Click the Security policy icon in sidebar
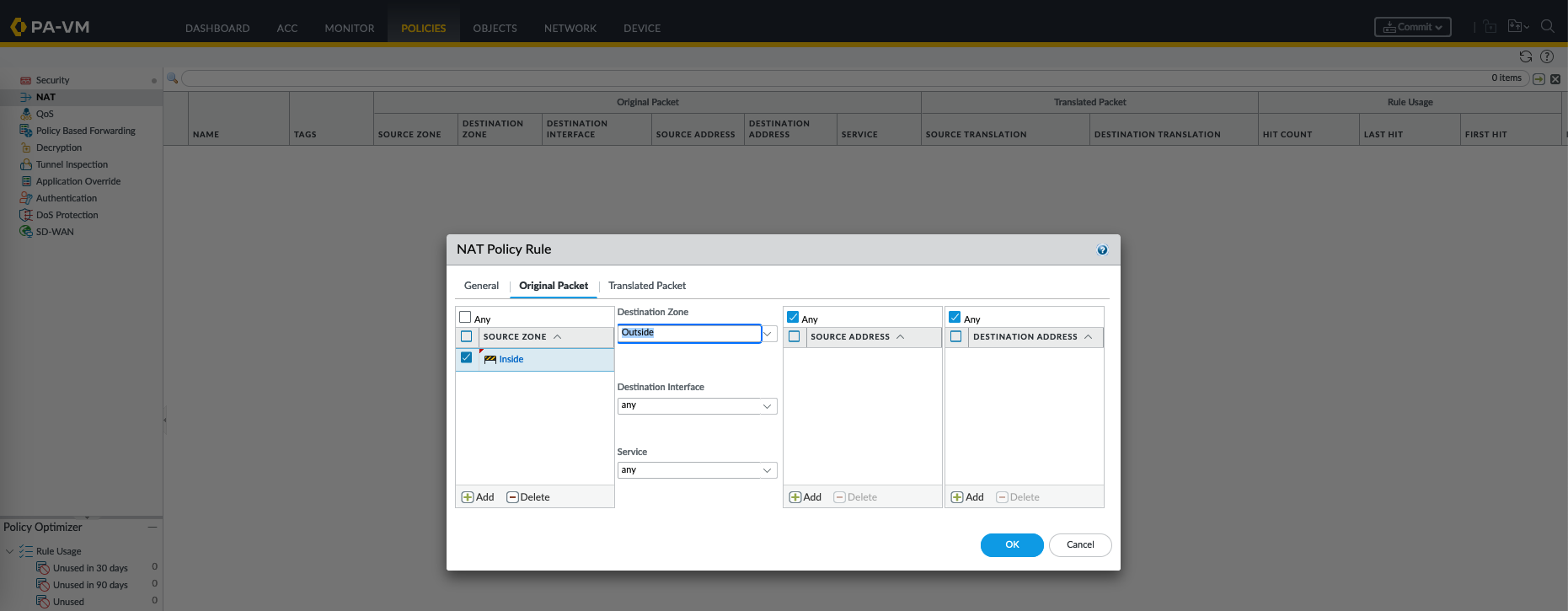1568x611 pixels. [x=25, y=80]
